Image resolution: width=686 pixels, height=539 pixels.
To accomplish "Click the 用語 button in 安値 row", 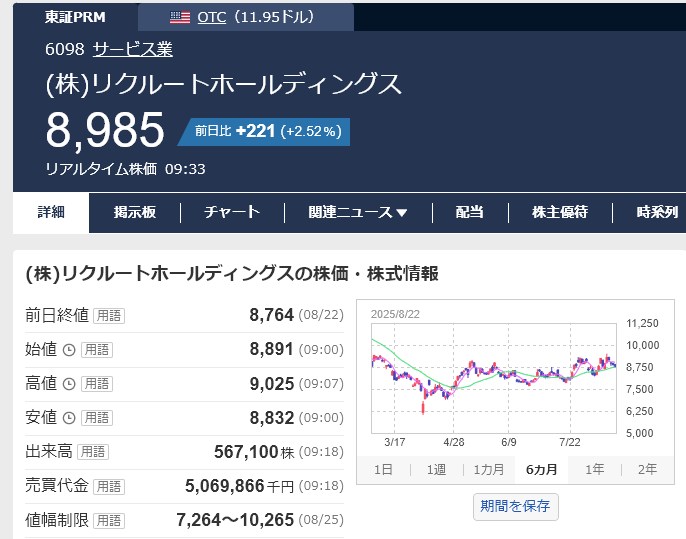I will click(97, 418).
